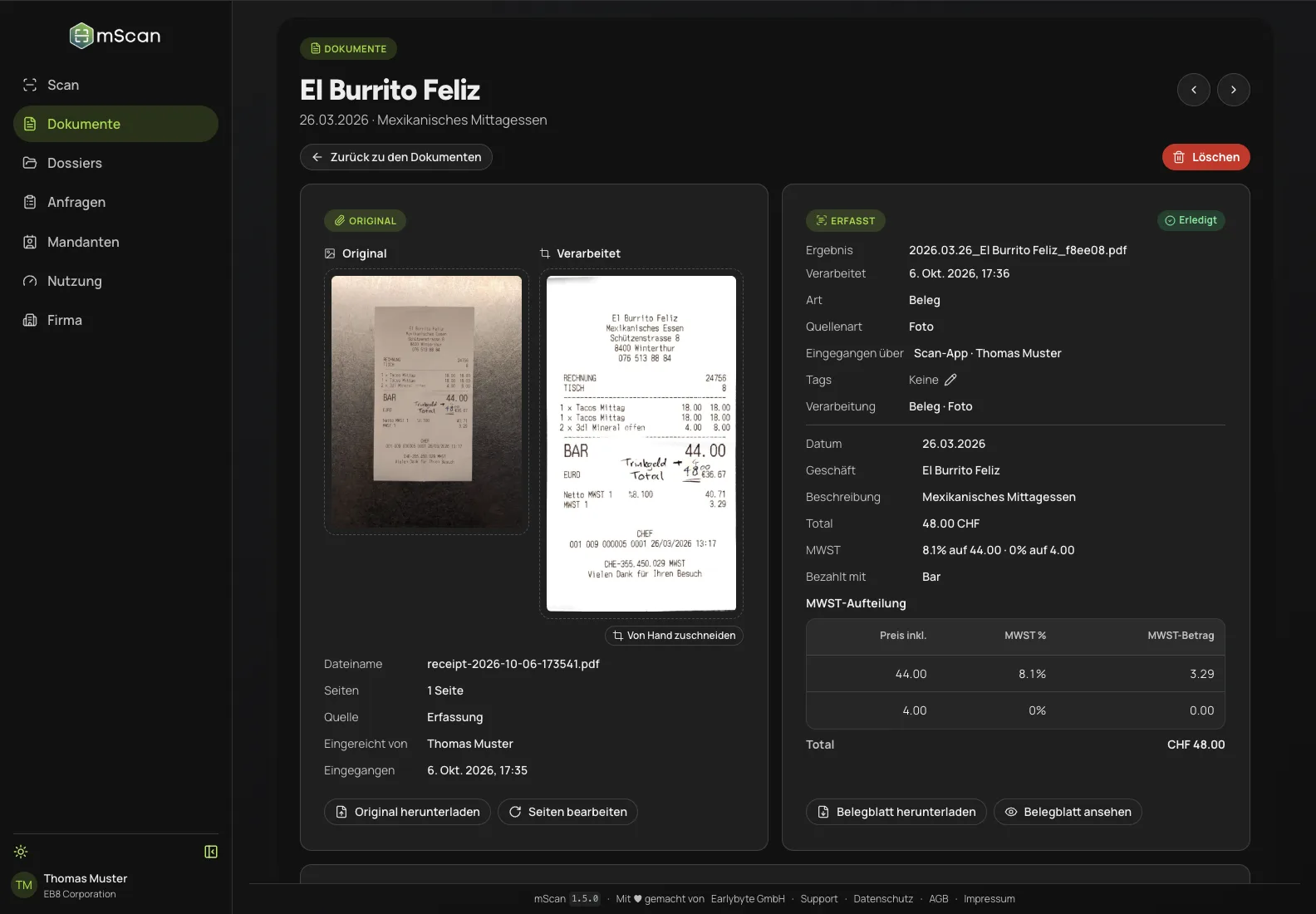Click the value 48.00 CHF
Viewport: 1316px width, 914px height.
951,523
